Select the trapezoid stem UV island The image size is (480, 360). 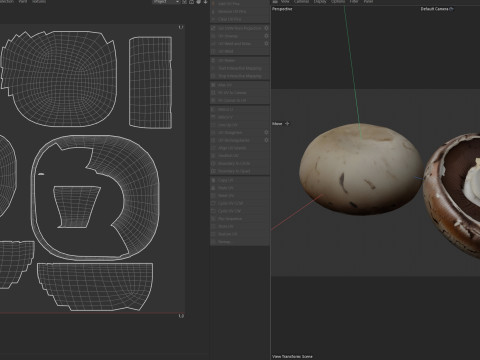point(77,207)
